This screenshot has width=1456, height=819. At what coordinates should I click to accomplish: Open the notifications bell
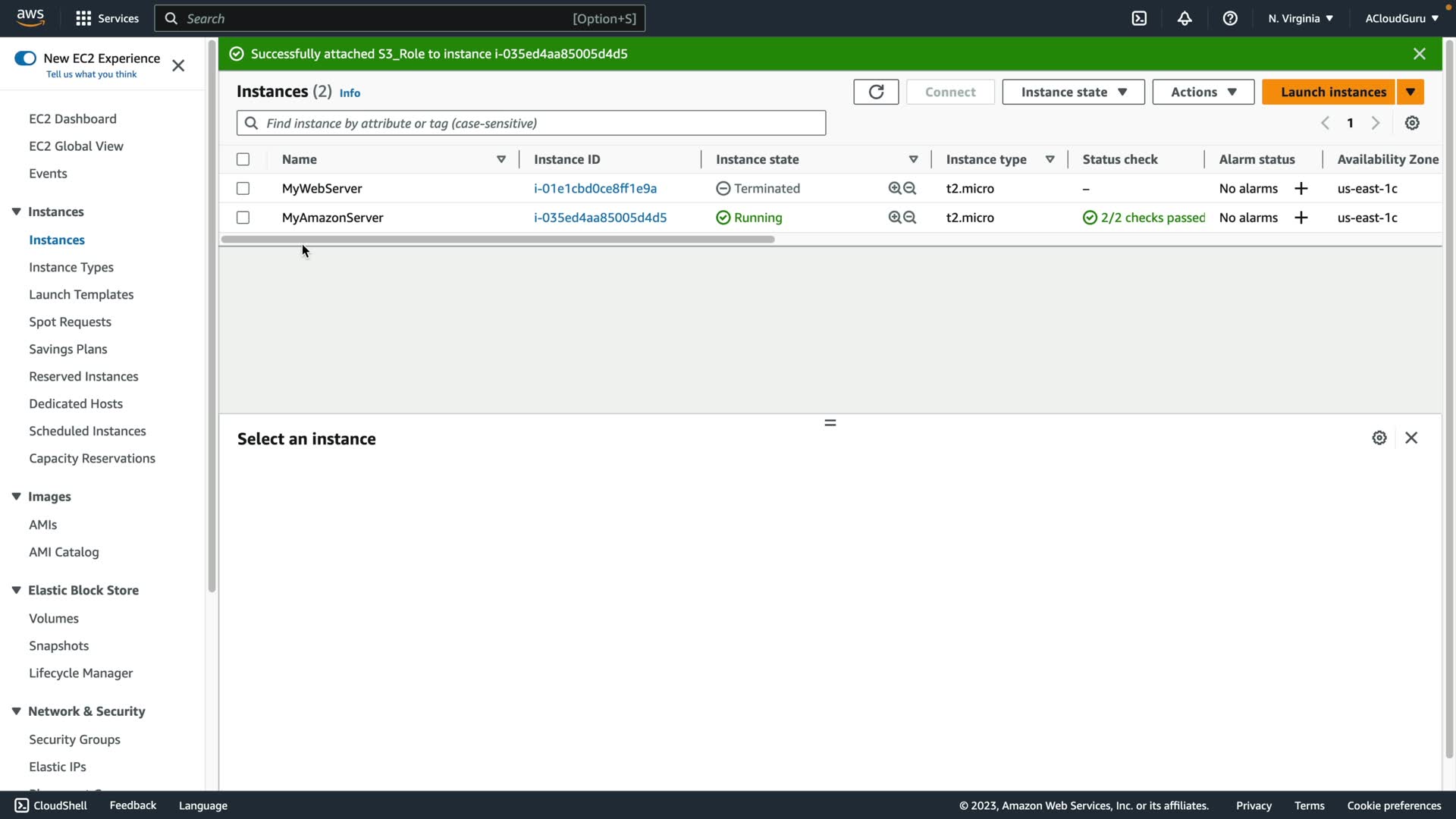(1185, 18)
